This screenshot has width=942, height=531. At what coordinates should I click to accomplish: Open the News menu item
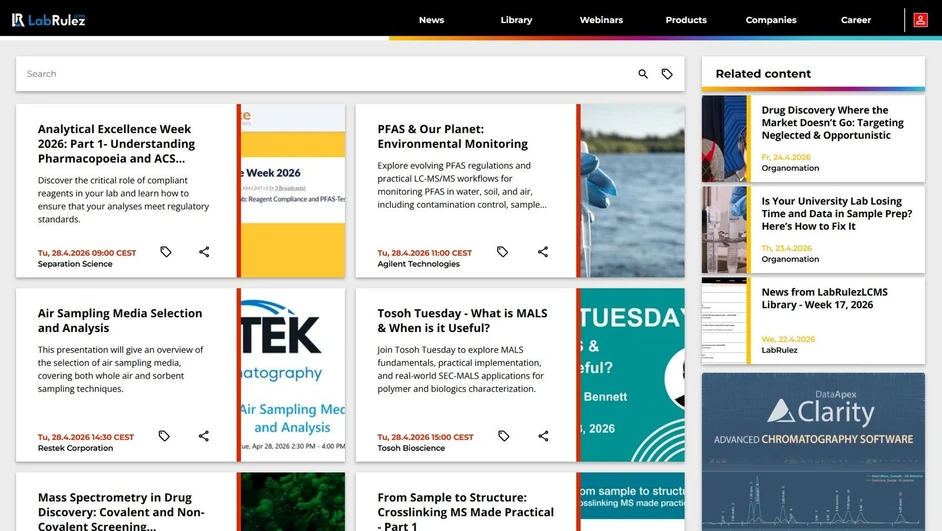[x=431, y=20]
